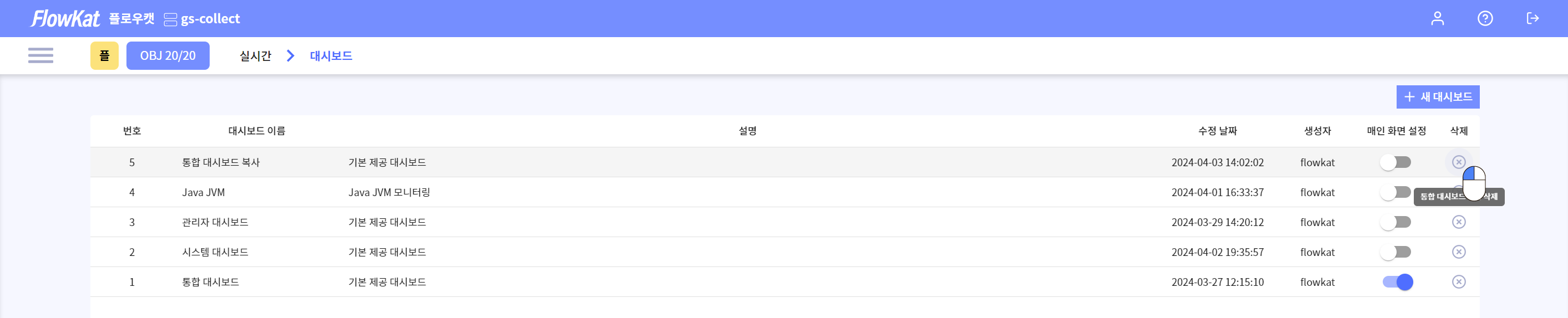This screenshot has height=318, width=1568.
Task: Delete the 시스템 대시보드 row
Action: tap(1458, 252)
